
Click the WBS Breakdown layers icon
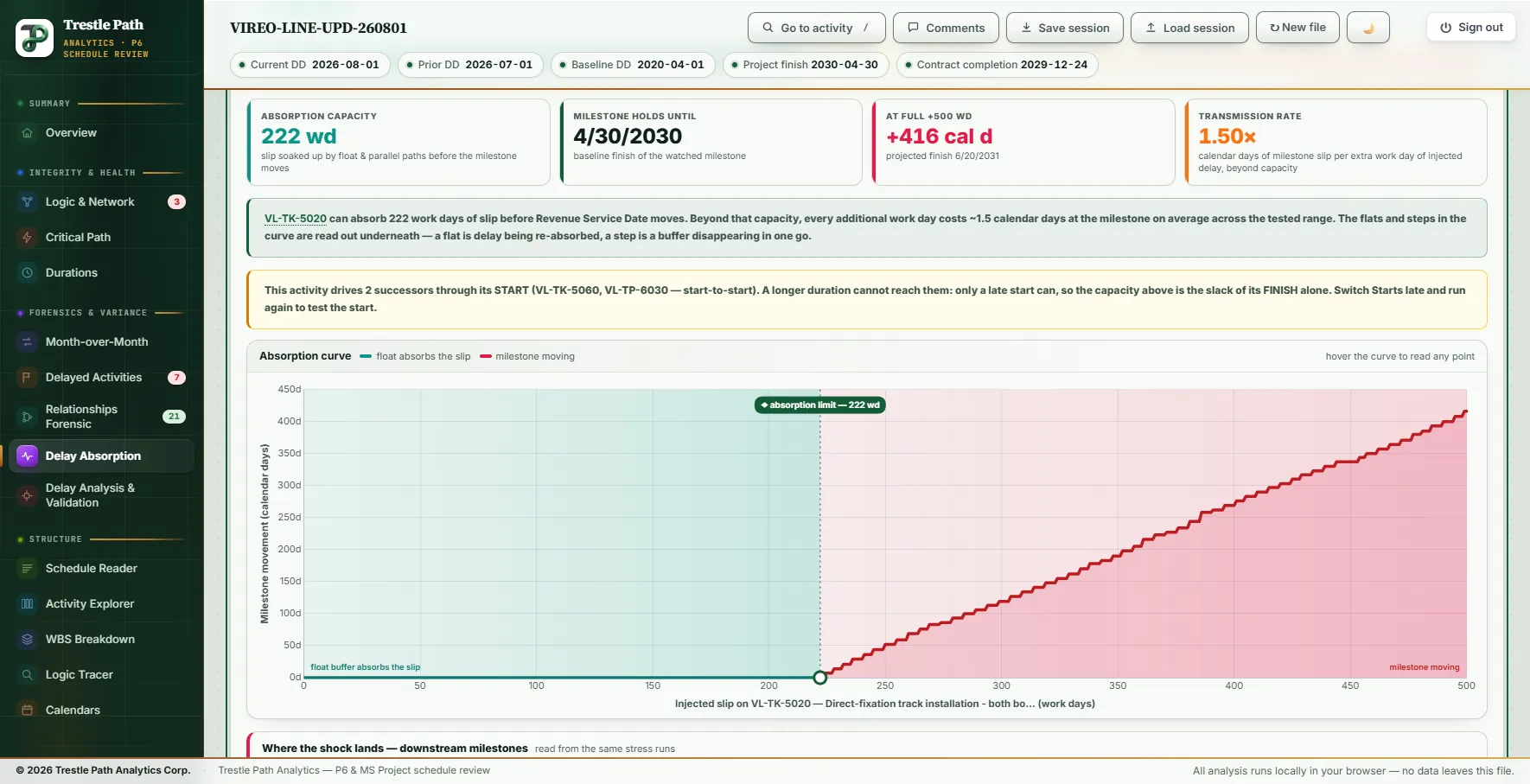27,640
